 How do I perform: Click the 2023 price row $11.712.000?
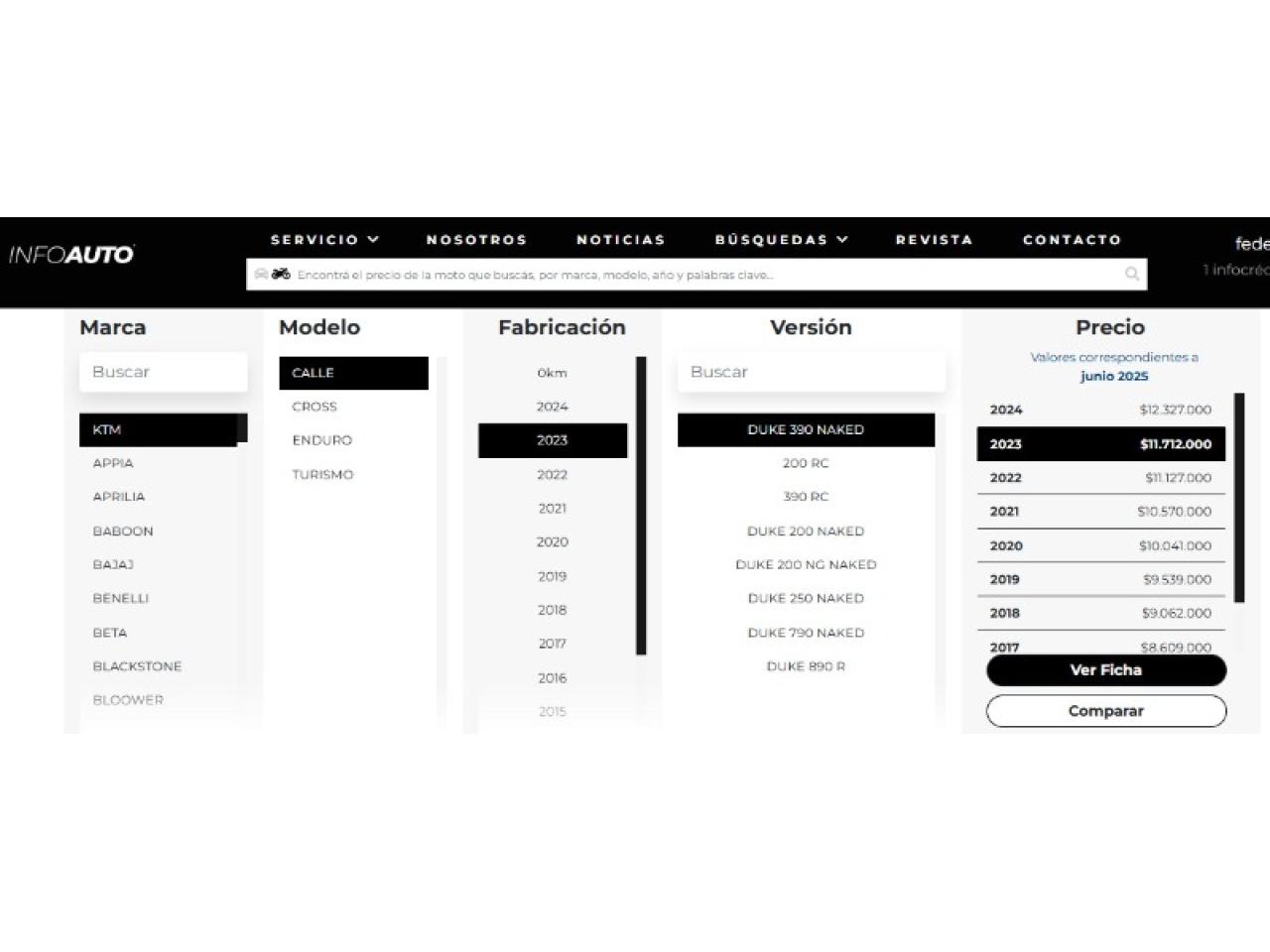(1101, 444)
